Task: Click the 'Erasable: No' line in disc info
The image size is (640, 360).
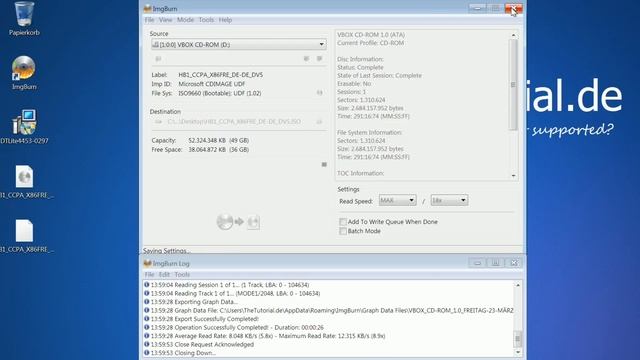Action: [354, 84]
